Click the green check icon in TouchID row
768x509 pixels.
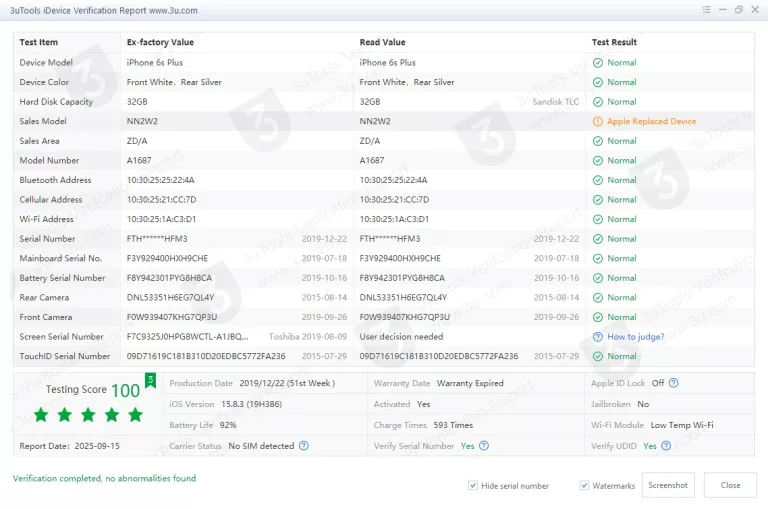click(598, 356)
